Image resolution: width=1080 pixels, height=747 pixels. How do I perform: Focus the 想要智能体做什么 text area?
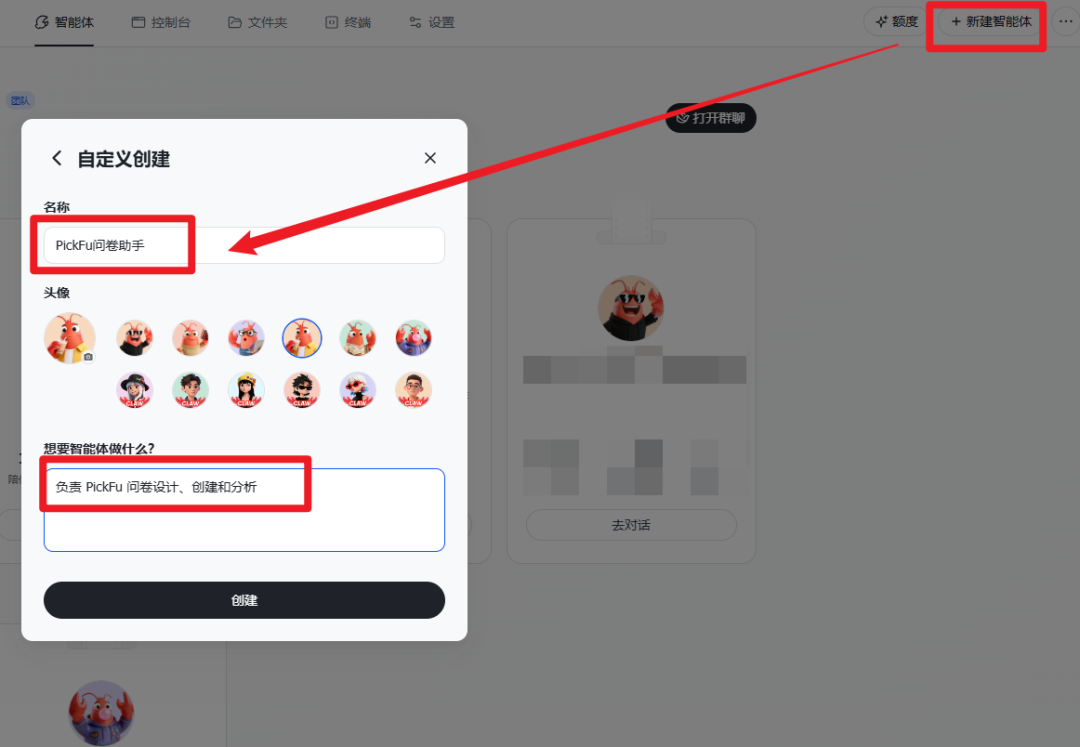tap(244, 509)
